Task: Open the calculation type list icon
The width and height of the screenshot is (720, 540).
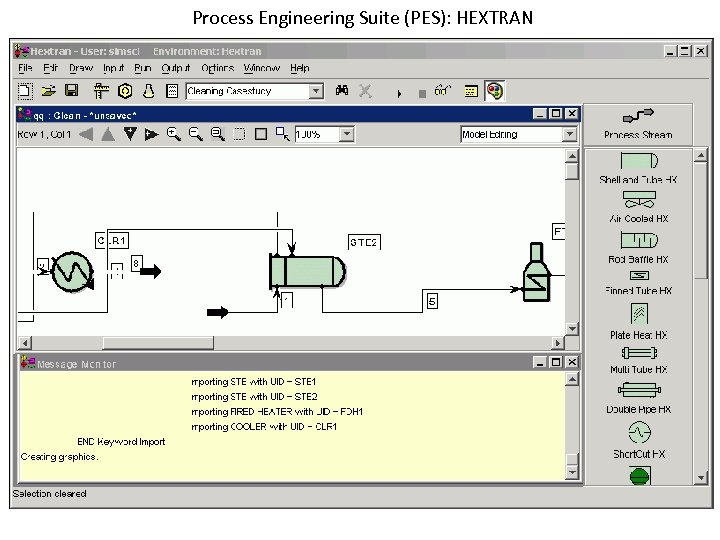Action: click(172, 91)
